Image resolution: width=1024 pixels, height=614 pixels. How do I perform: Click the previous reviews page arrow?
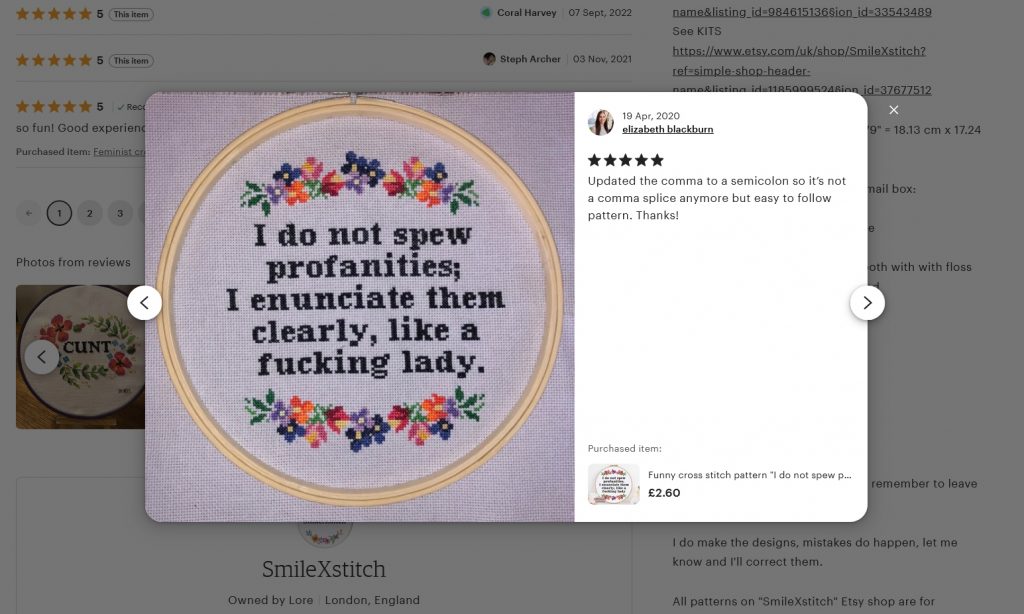point(29,213)
